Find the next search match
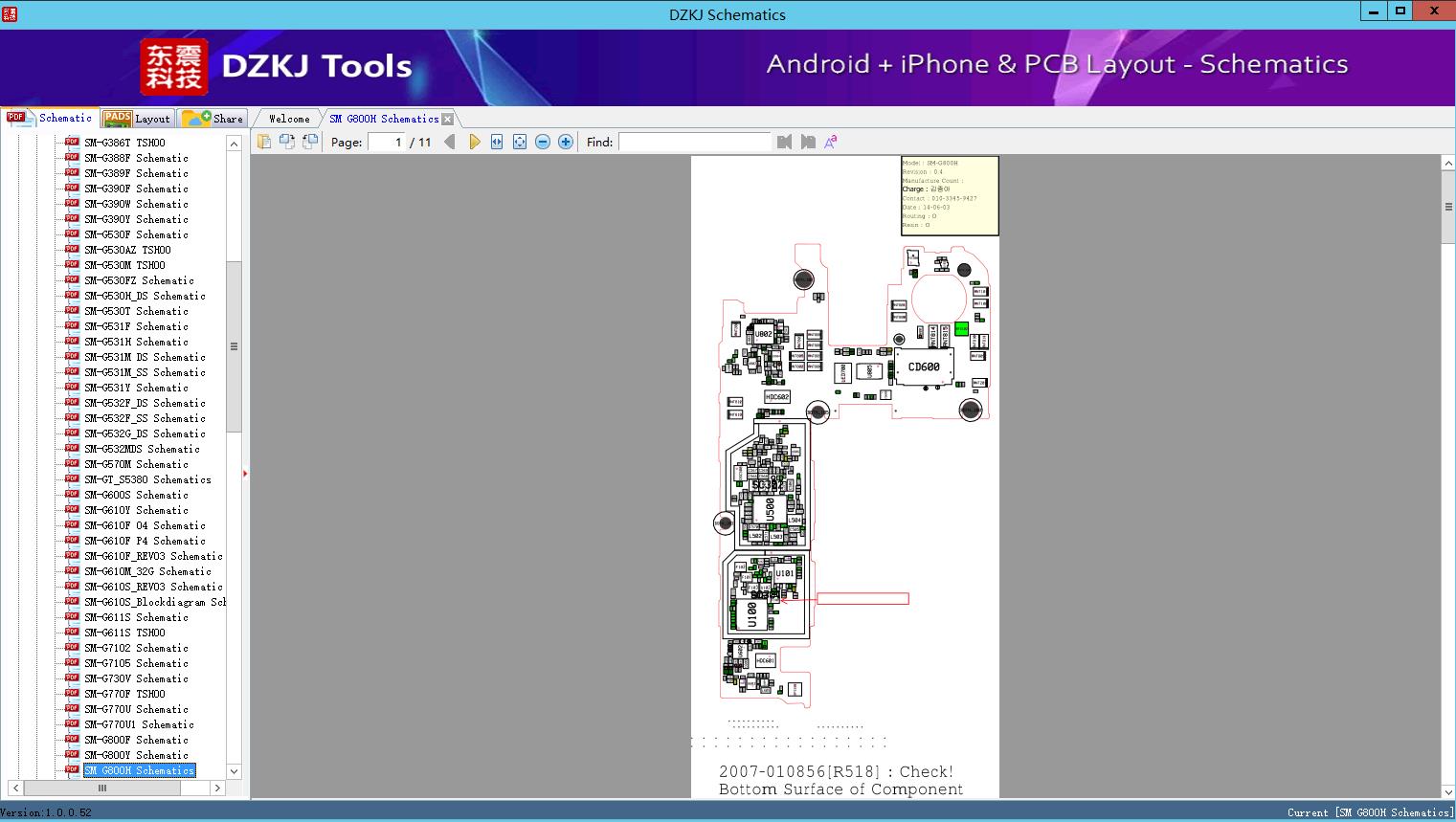The height and width of the screenshot is (822, 1456). [808, 142]
